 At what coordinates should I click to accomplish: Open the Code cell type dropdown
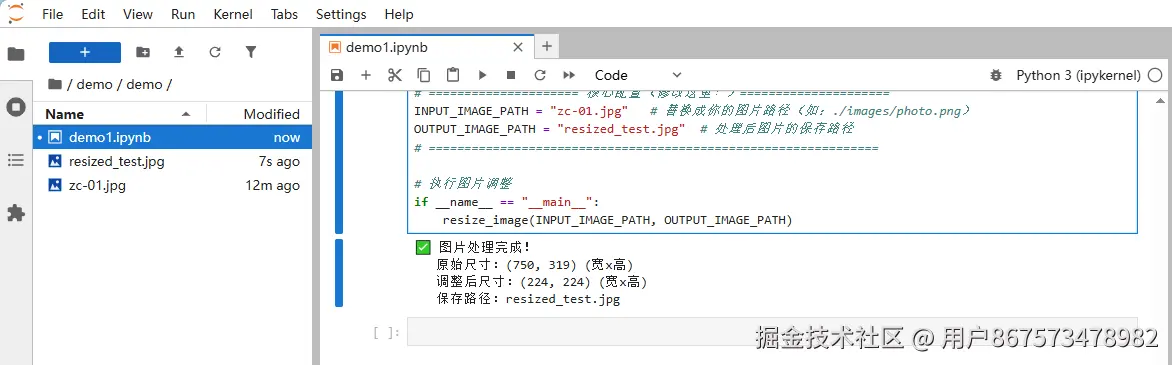pyautogui.click(x=638, y=75)
